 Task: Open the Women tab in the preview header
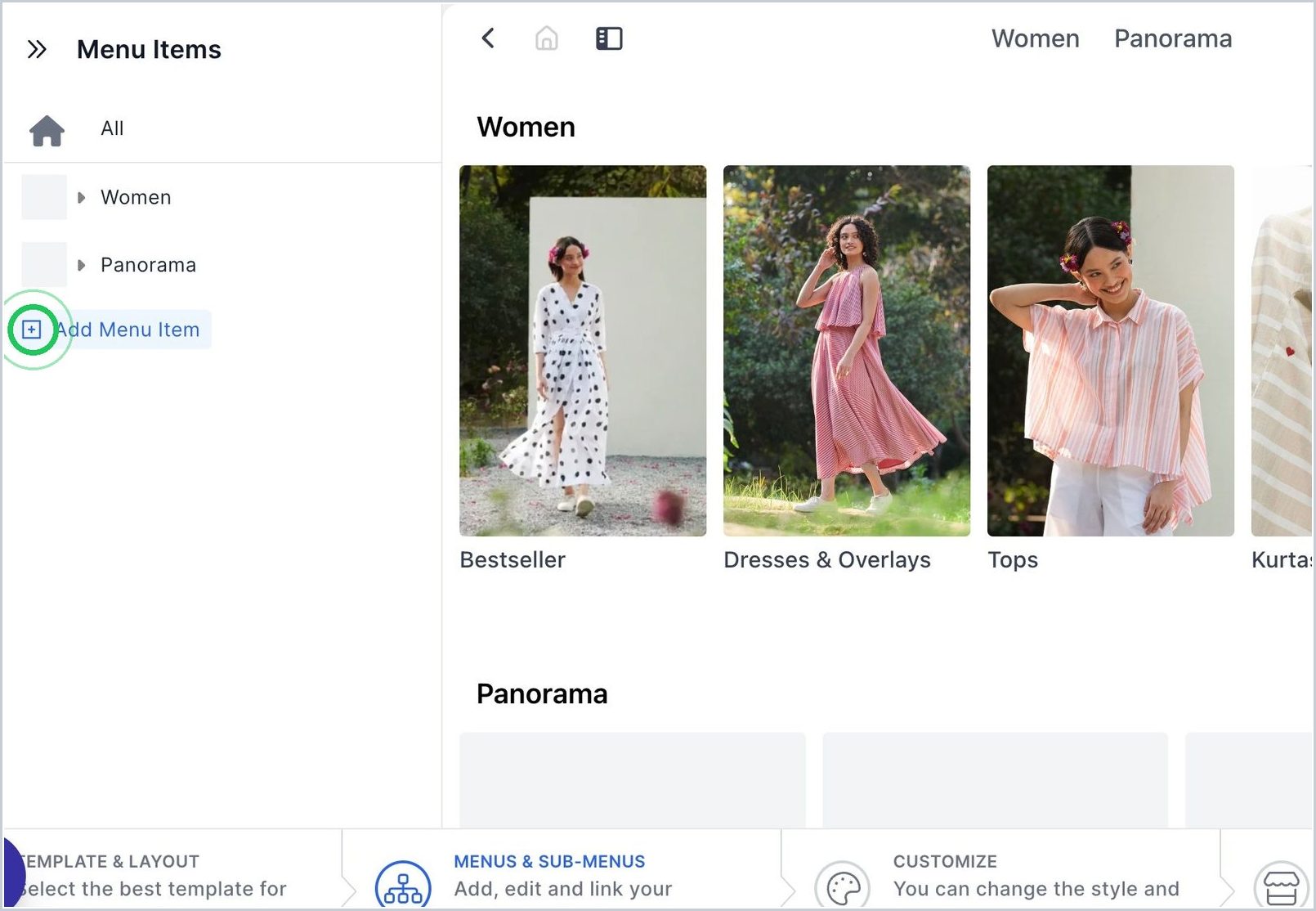1035,38
